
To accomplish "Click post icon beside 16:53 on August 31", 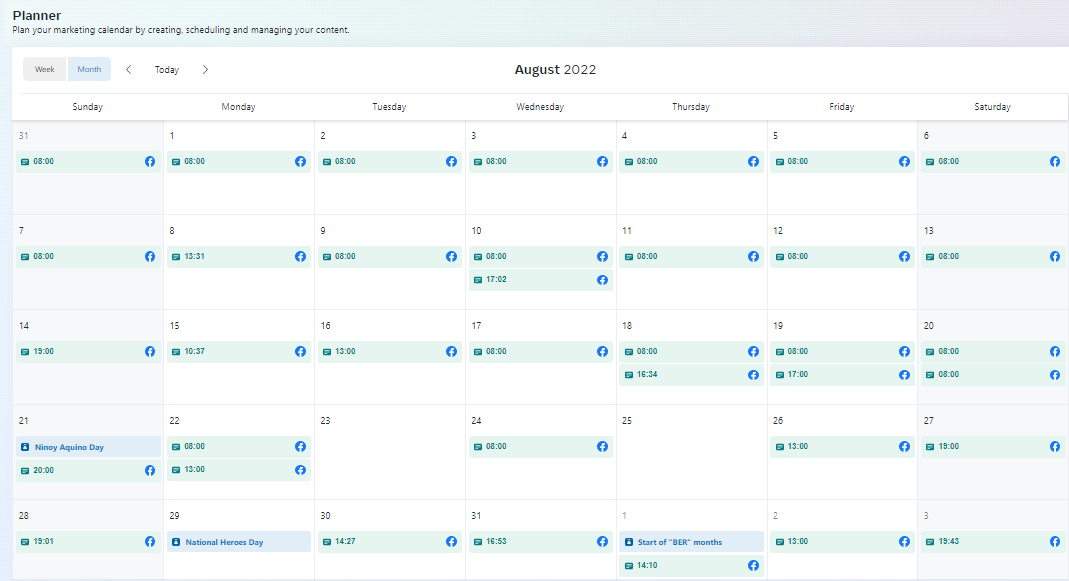I will tap(478, 541).
